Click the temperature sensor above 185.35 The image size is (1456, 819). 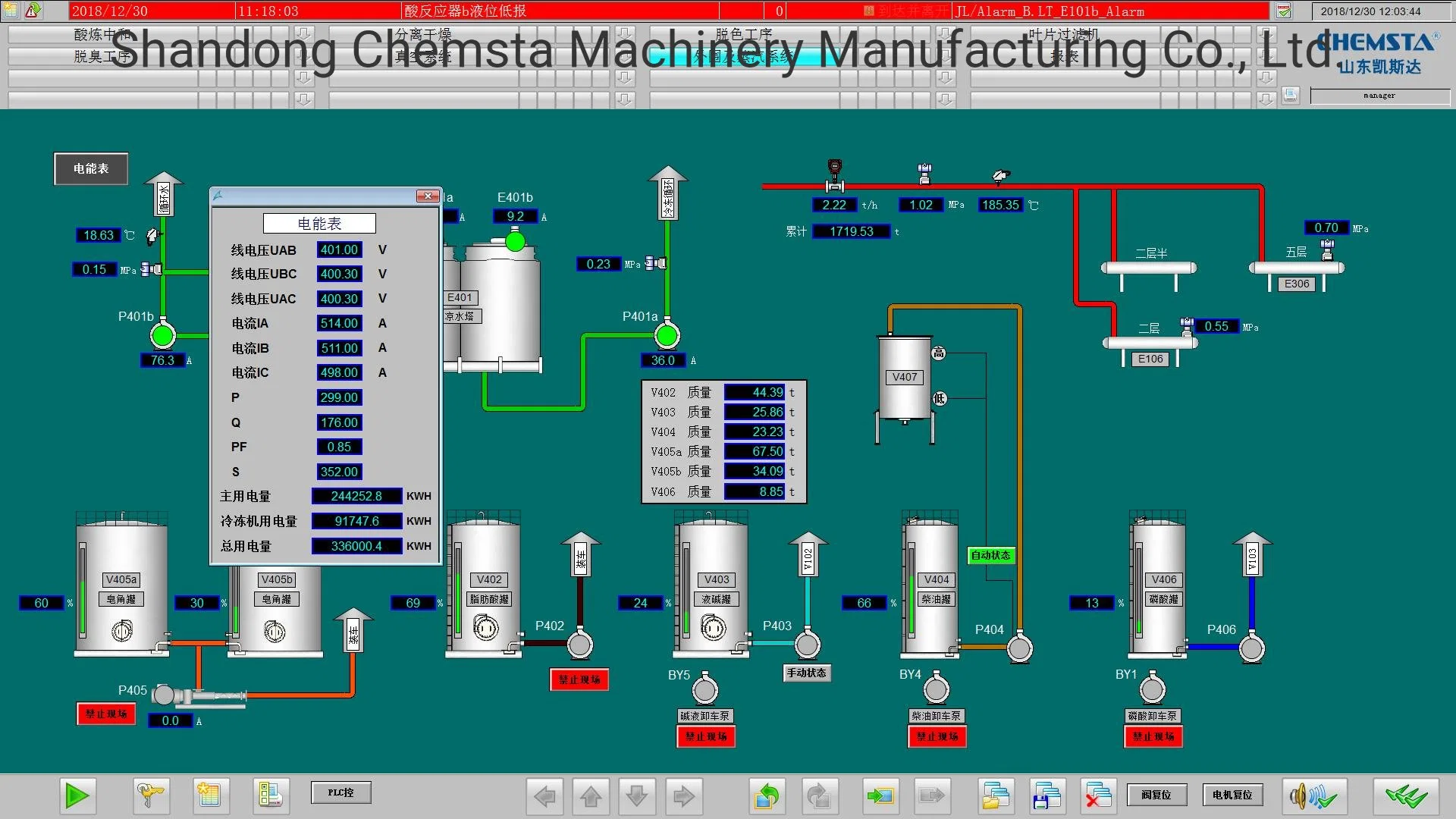[1001, 177]
